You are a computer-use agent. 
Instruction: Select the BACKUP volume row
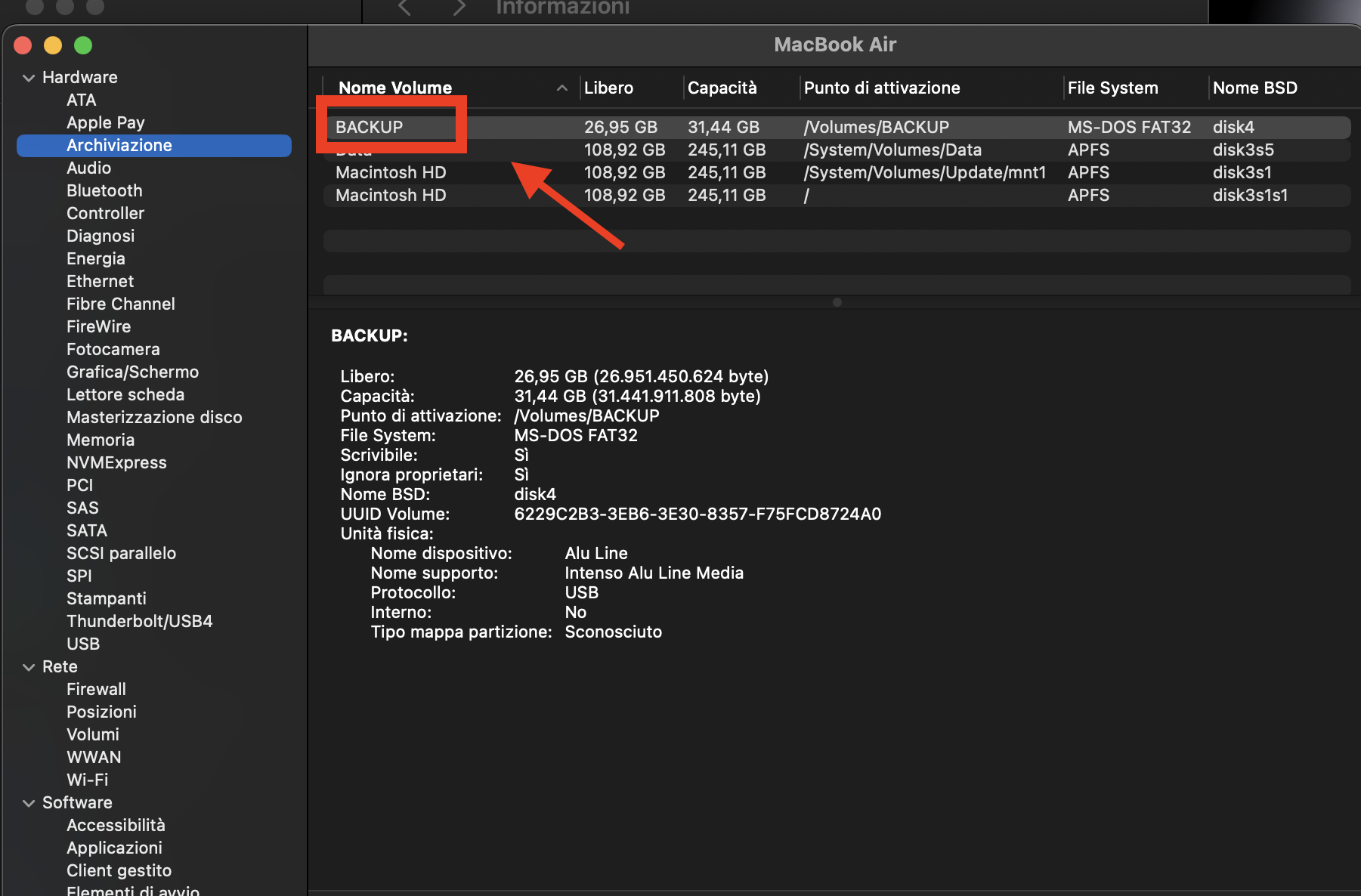click(x=370, y=127)
